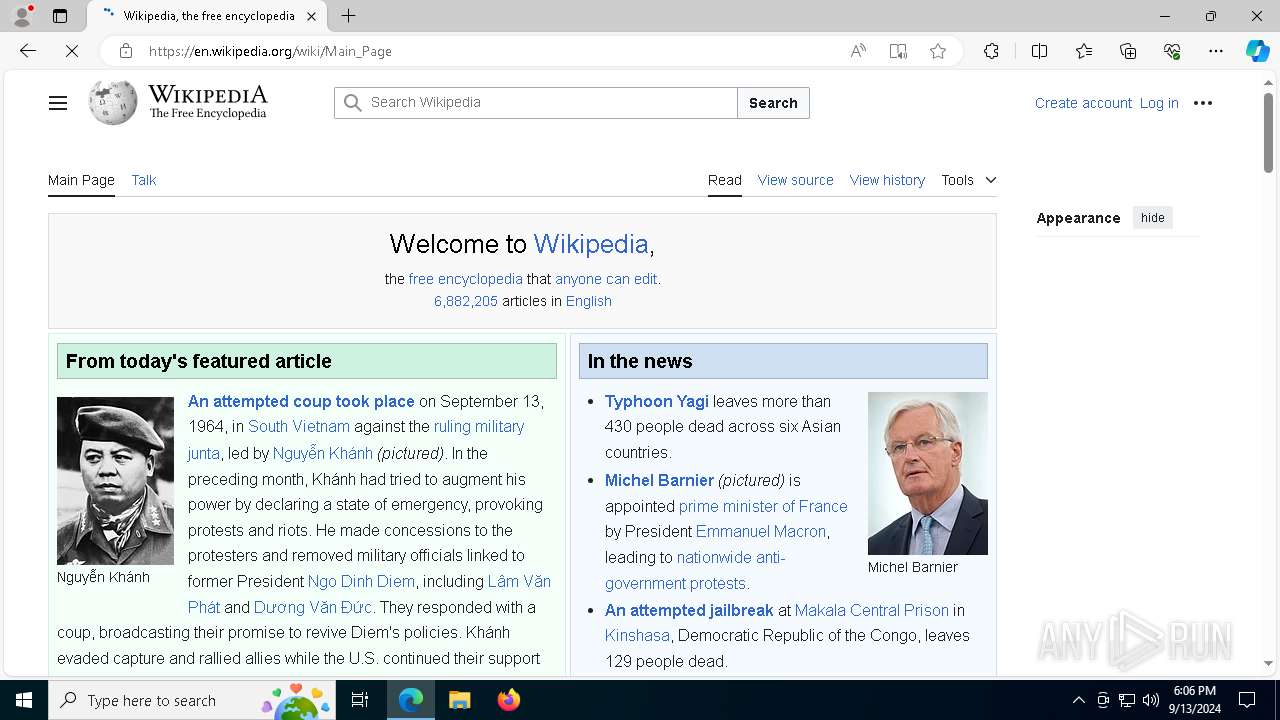Viewport: 1280px width, 720px height.
Task: Open the Kinshasa link
Action: tap(637, 635)
